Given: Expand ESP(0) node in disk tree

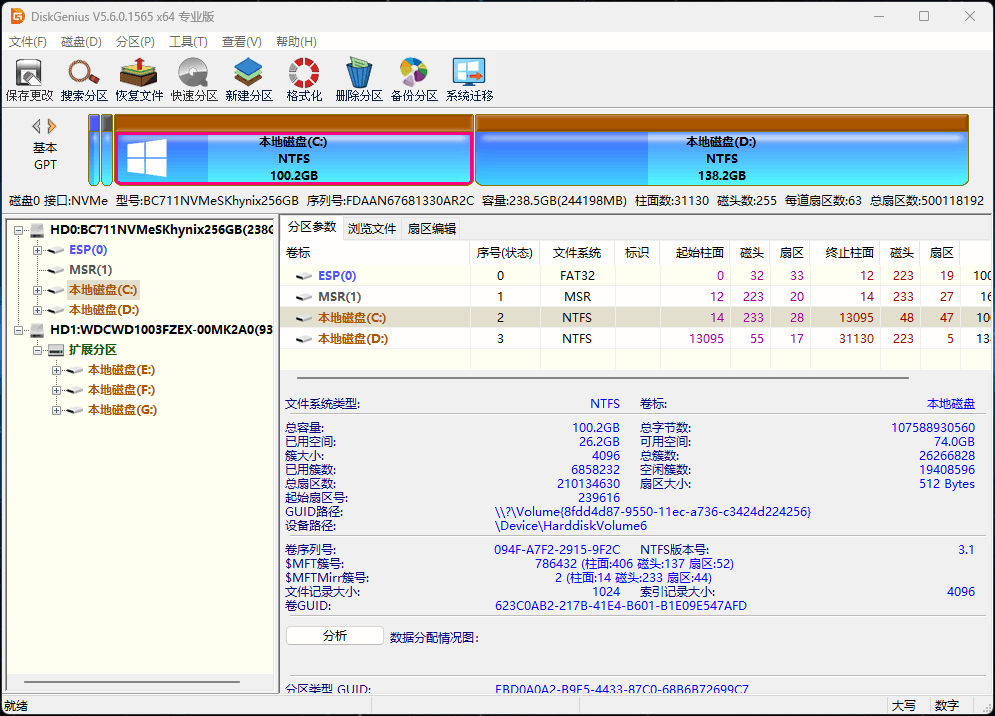Looking at the screenshot, I should click(x=37, y=250).
